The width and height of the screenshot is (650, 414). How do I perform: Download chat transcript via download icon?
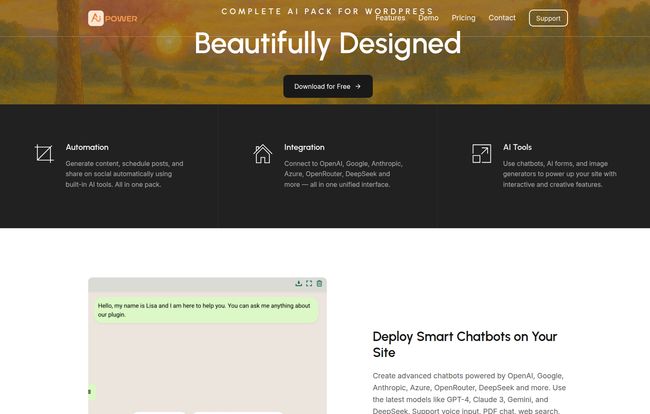(x=298, y=283)
